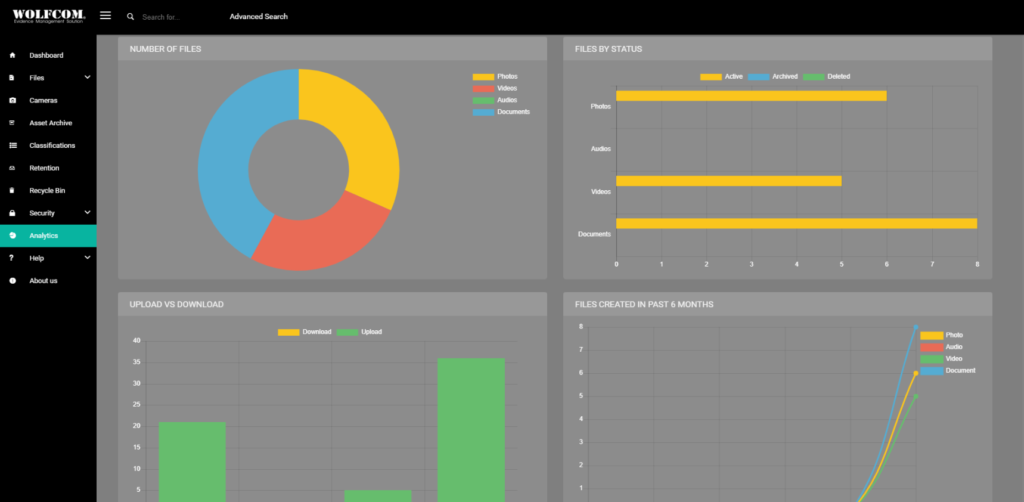Toggle Archived series in Files by Status legend

point(773,76)
